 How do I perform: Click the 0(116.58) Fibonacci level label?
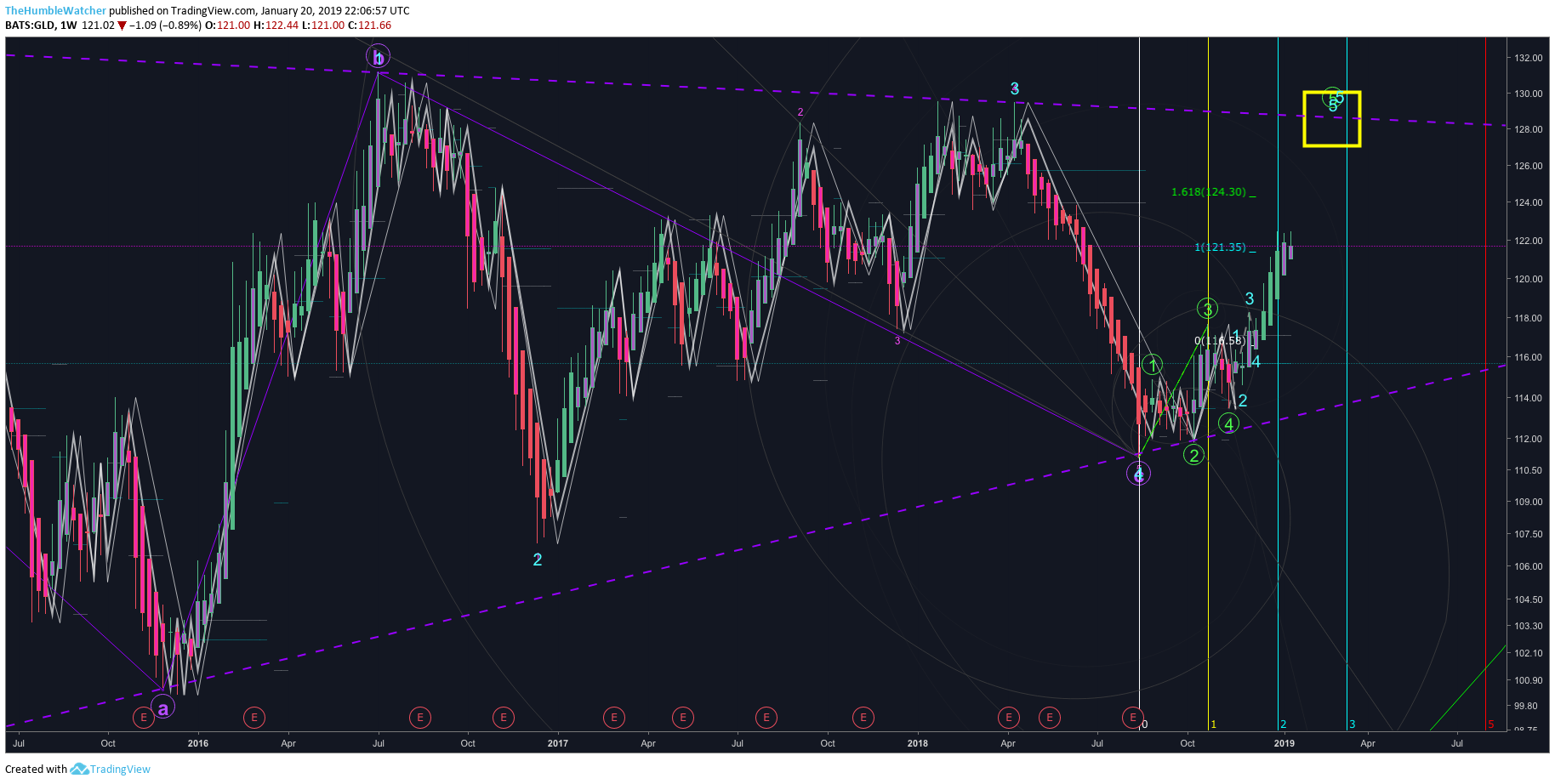1220,341
